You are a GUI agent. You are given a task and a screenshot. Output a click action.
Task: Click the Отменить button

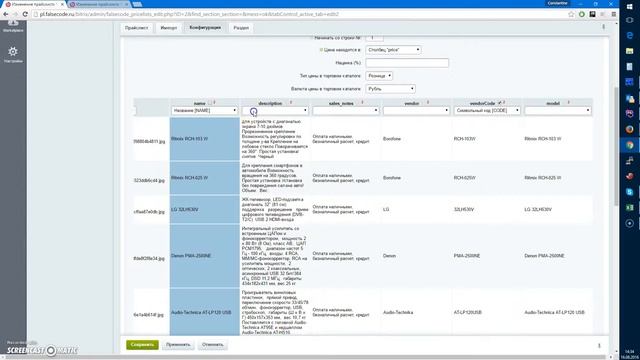click(213, 345)
